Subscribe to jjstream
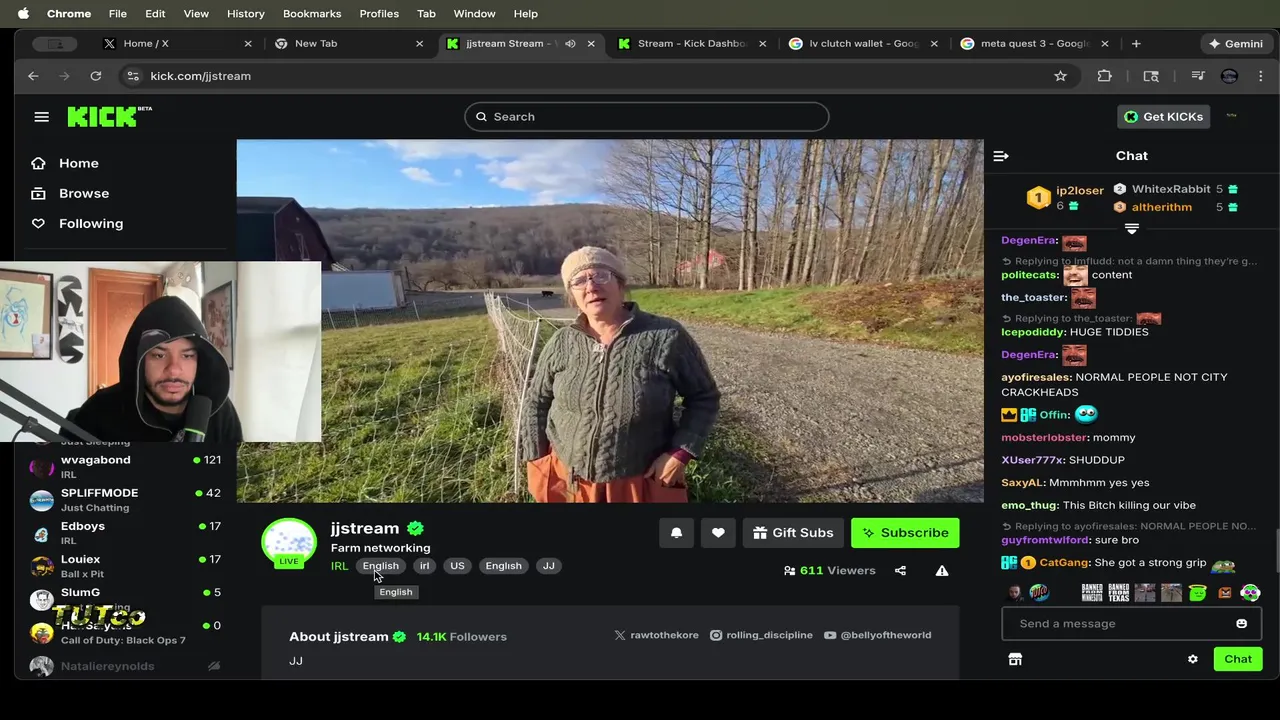Screen dimensions: 1280x720 pos(905,533)
